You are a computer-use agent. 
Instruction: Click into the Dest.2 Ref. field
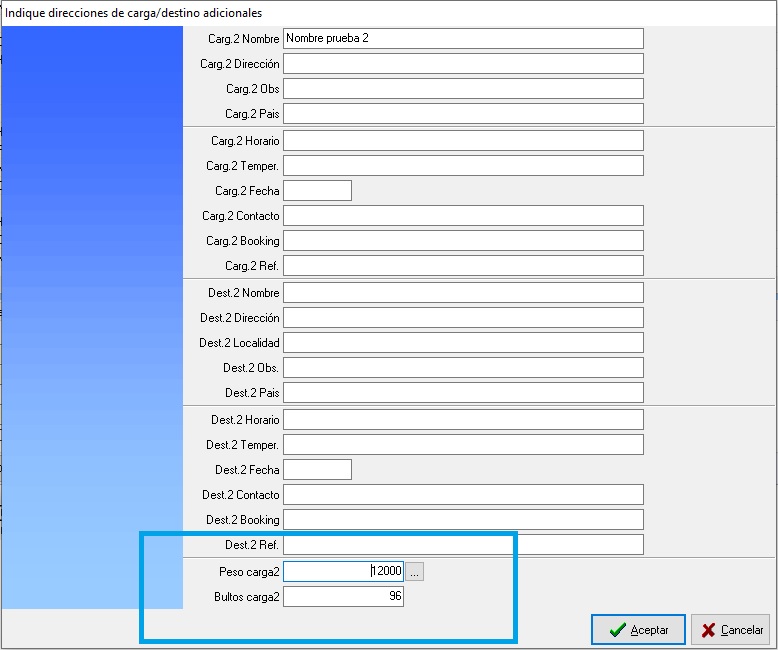pyautogui.click(x=463, y=545)
